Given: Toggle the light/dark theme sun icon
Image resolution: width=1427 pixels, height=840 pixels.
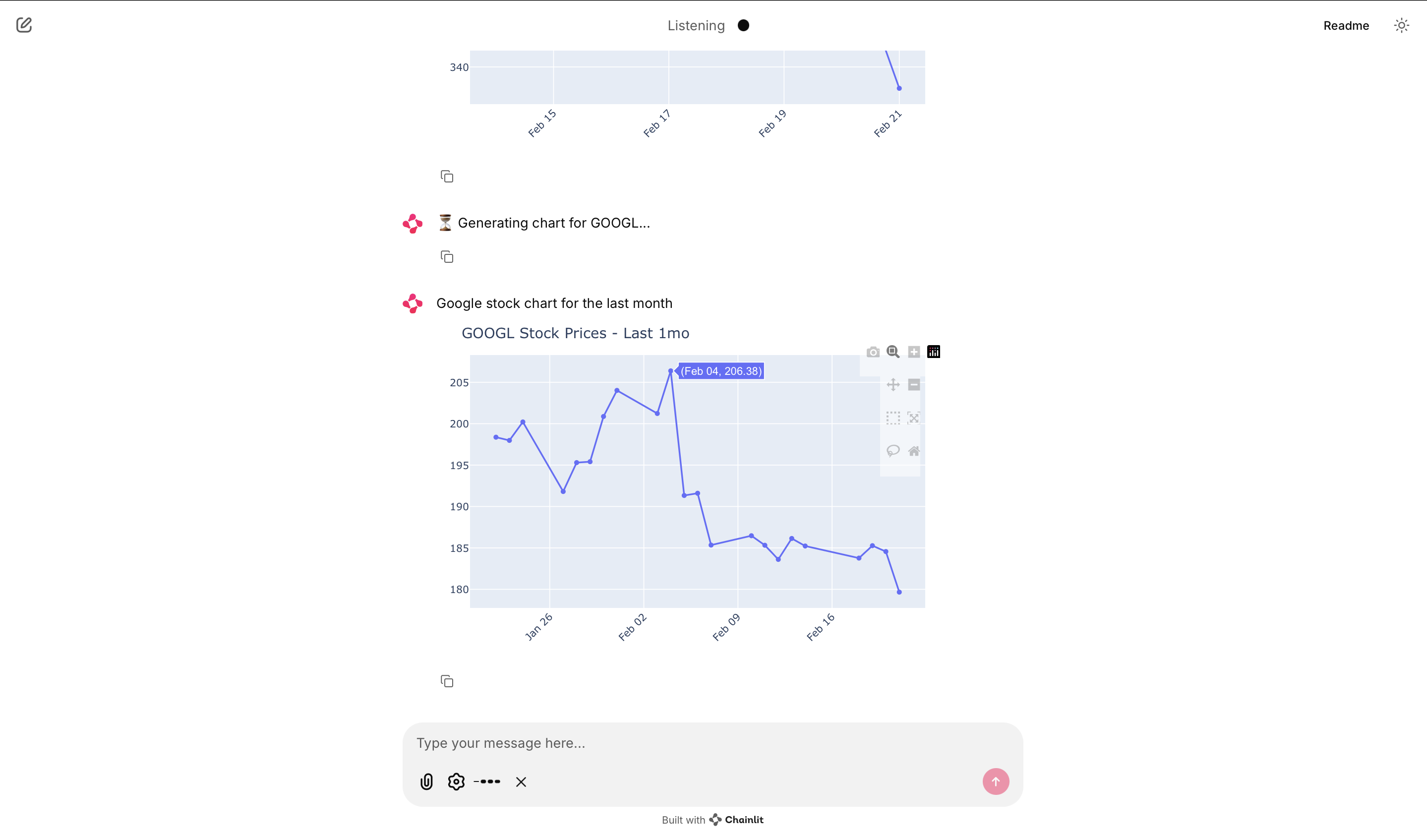Looking at the screenshot, I should [x=1401, y=25].
